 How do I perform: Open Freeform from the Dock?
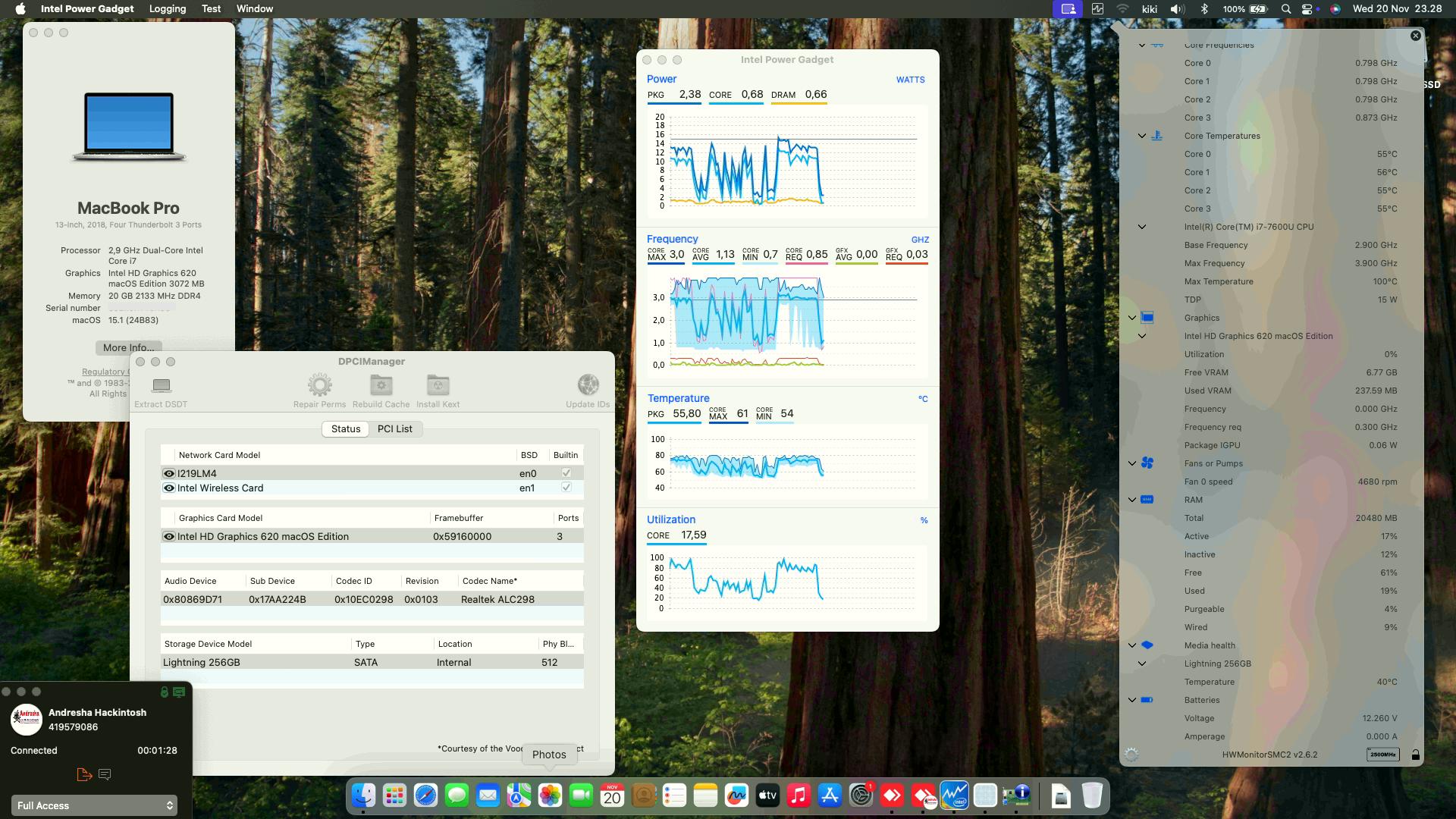tap(736, 795)
